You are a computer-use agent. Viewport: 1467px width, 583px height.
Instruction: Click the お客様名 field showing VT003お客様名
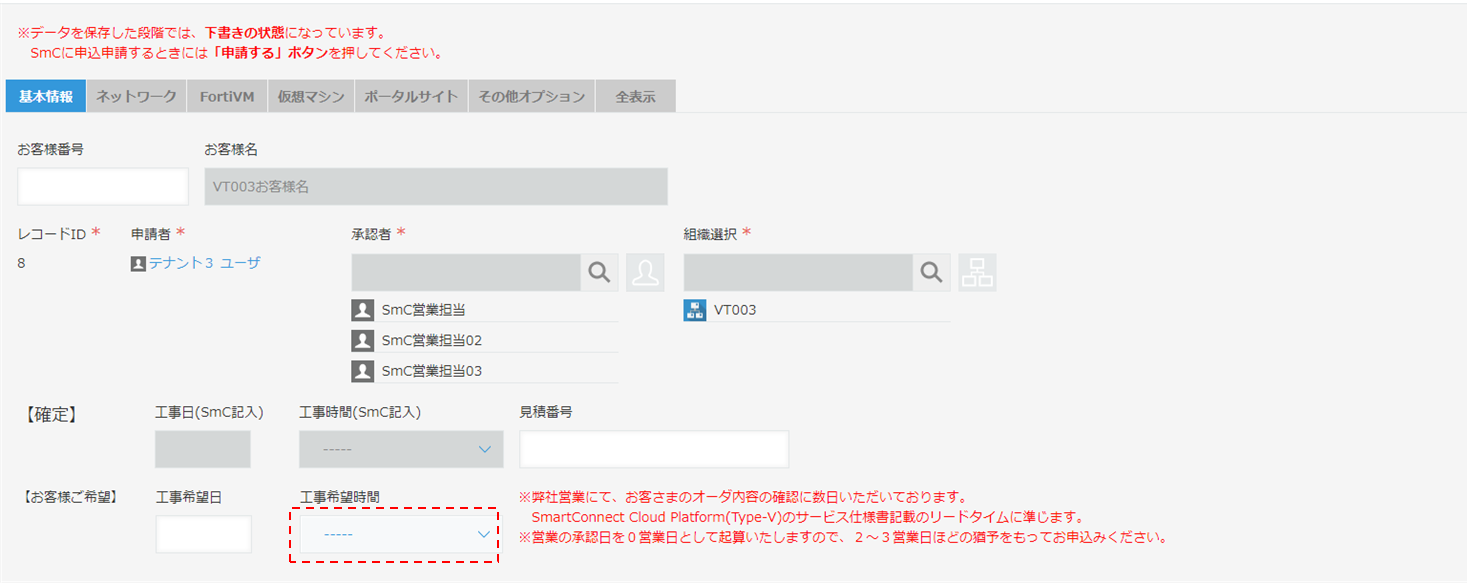[x=436, y=187]
